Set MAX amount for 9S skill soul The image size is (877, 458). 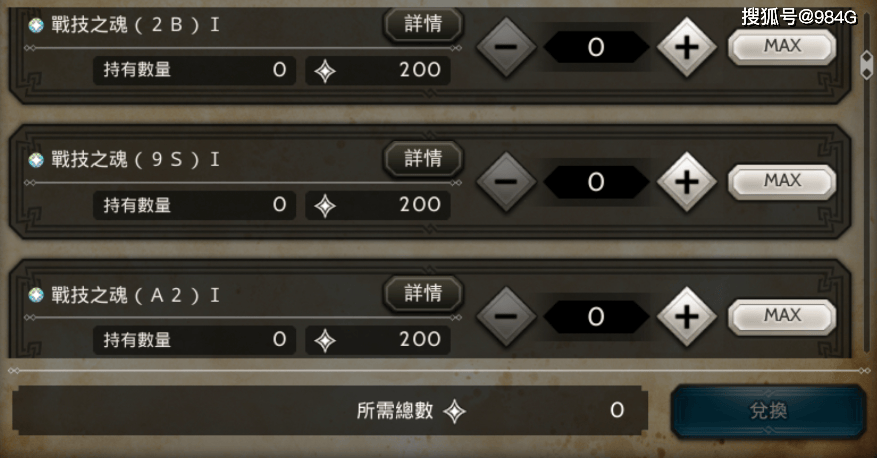pos(782,181)
